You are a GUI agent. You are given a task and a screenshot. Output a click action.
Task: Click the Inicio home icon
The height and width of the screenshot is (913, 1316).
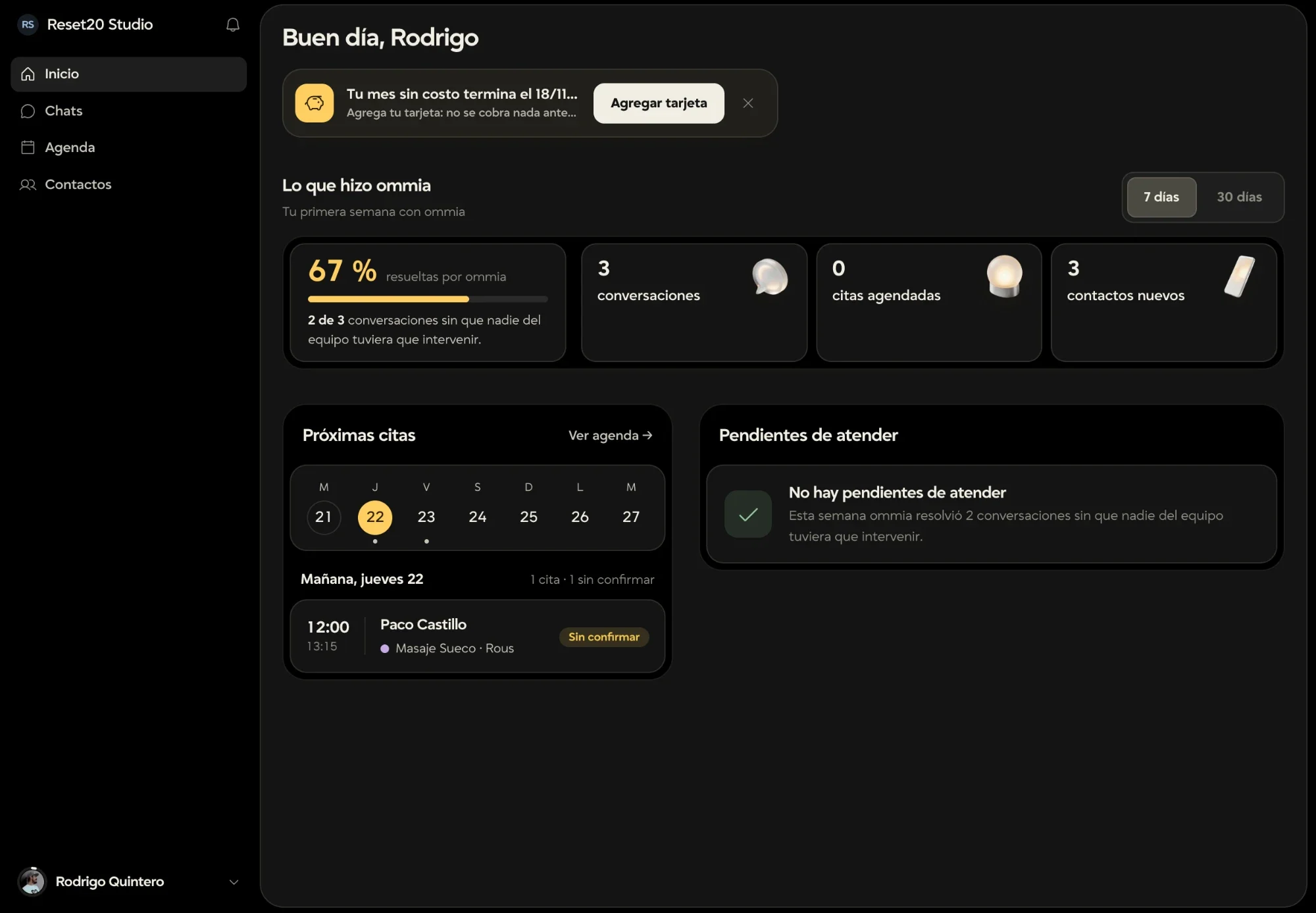coord(28,74)
